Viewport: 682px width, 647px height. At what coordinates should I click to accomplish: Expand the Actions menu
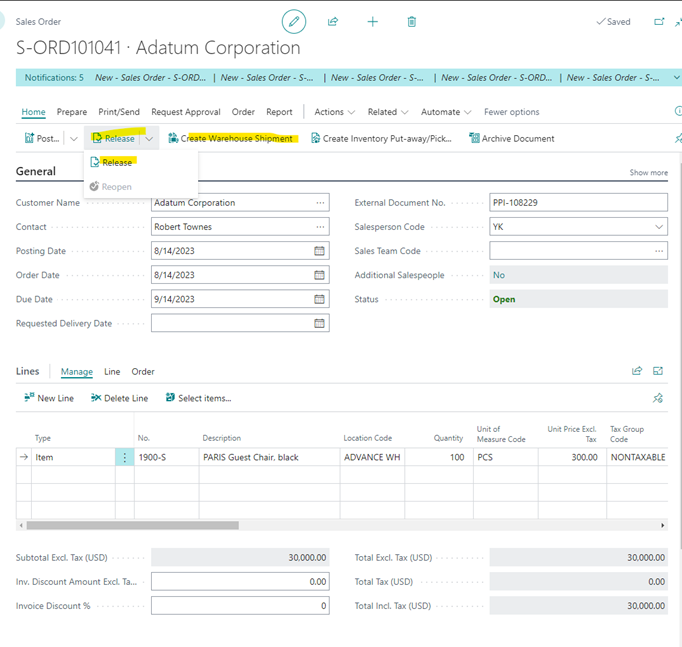[x=334, y=112]
